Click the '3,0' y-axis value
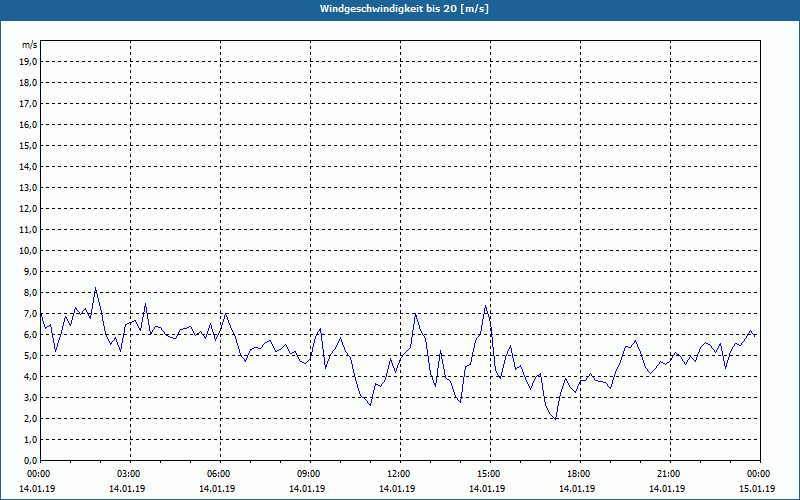The image size is (800, 500). (30, 397)
